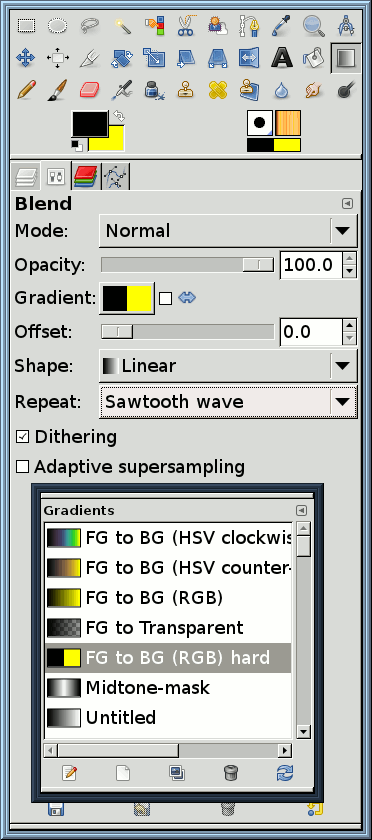The image size is (372, 840).
Task: Select the Rectangle Select tool
Action: click(26, 25)
